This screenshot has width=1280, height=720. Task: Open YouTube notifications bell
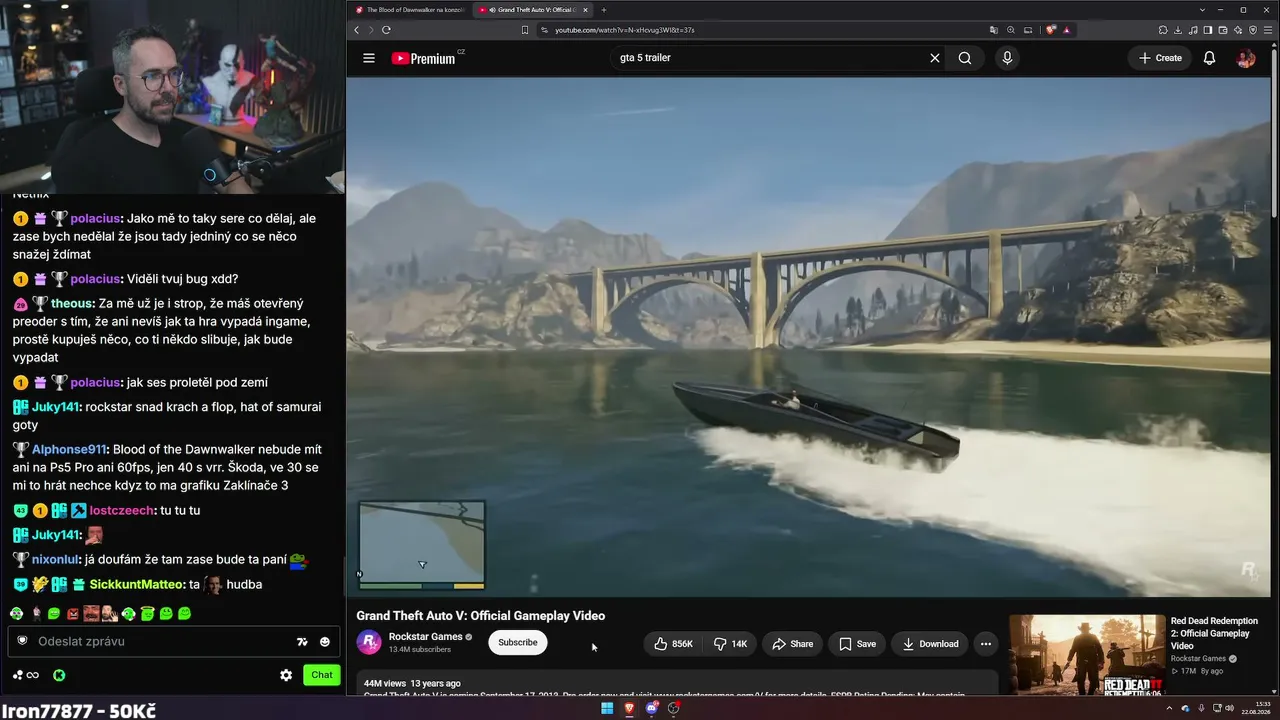1209,58
